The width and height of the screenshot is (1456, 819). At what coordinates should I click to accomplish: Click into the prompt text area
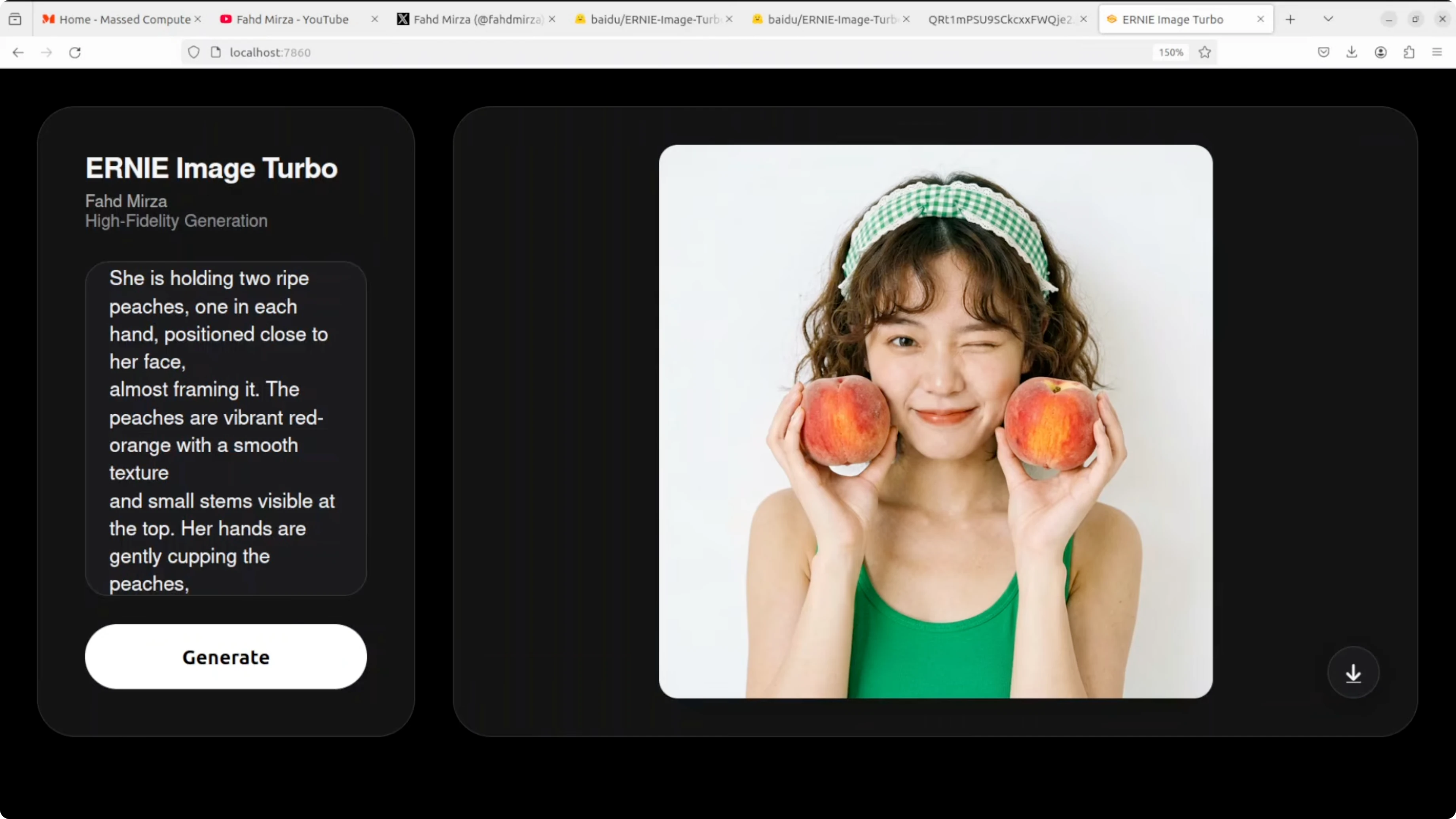pyautogui.click(x=226, y=428)
